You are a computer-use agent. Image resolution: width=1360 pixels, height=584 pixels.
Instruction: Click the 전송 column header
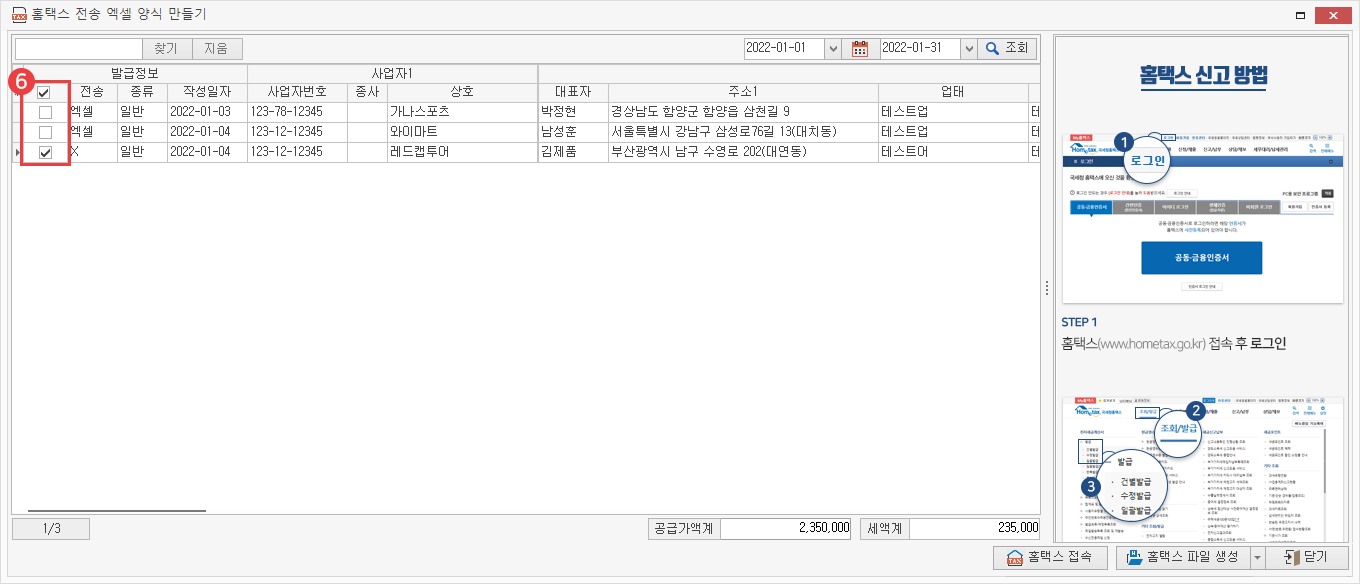pos(91,92)
